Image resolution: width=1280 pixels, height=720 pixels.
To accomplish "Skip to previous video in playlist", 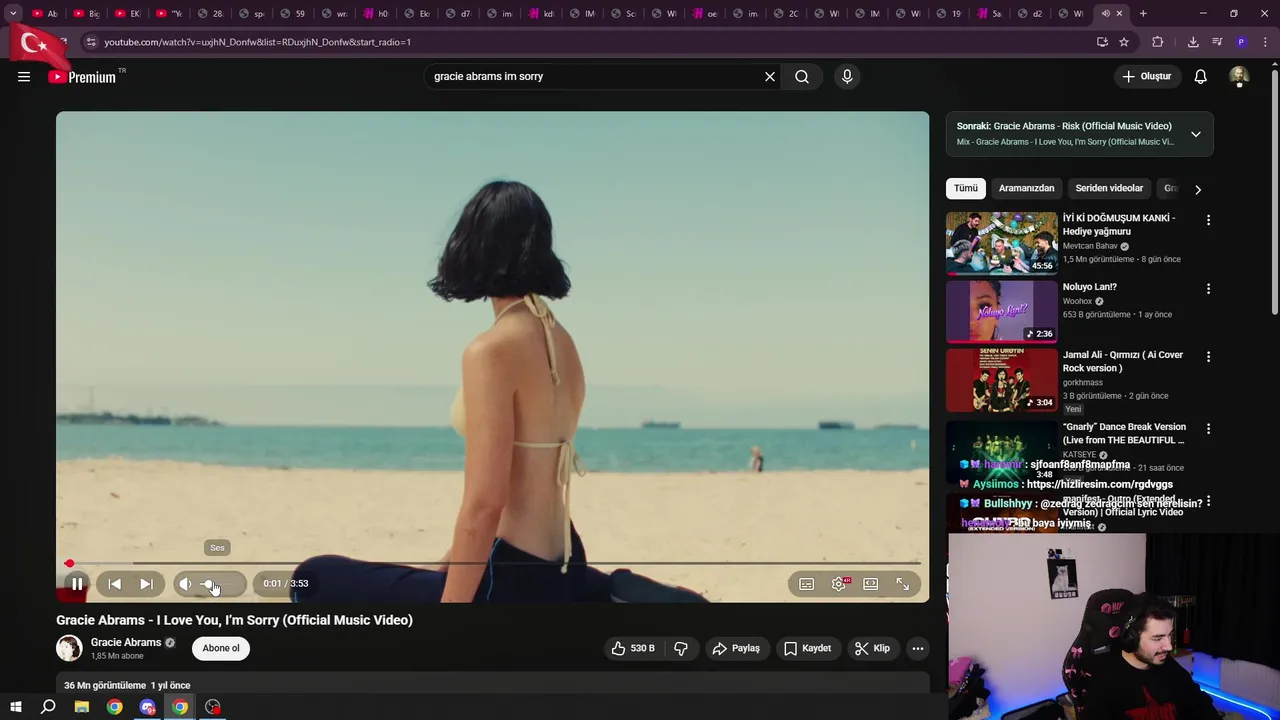I will [x=114, y=584].
